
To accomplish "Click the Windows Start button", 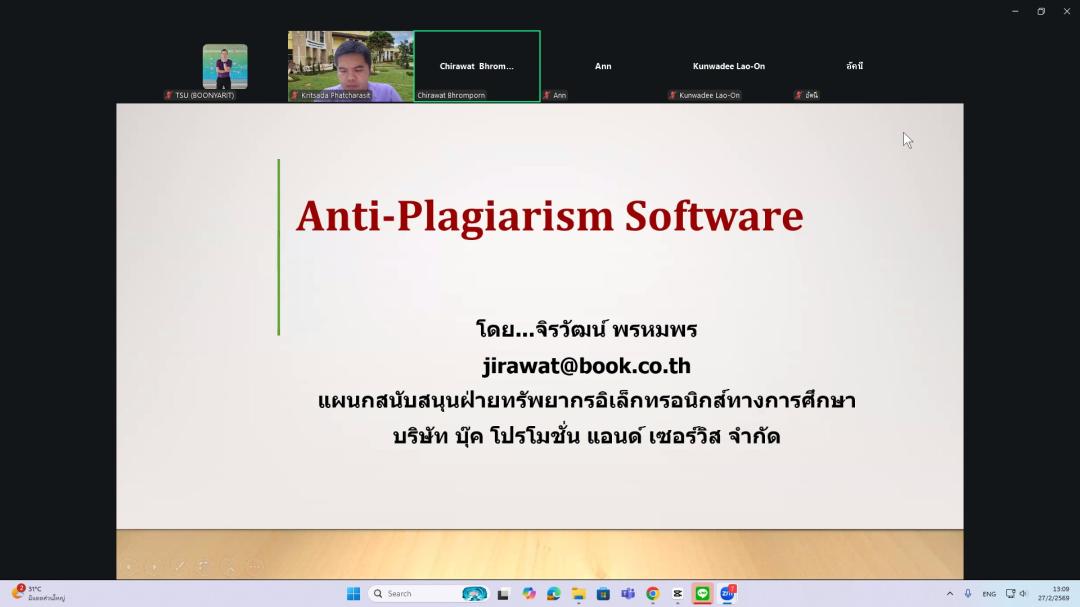I will (353, 593).
